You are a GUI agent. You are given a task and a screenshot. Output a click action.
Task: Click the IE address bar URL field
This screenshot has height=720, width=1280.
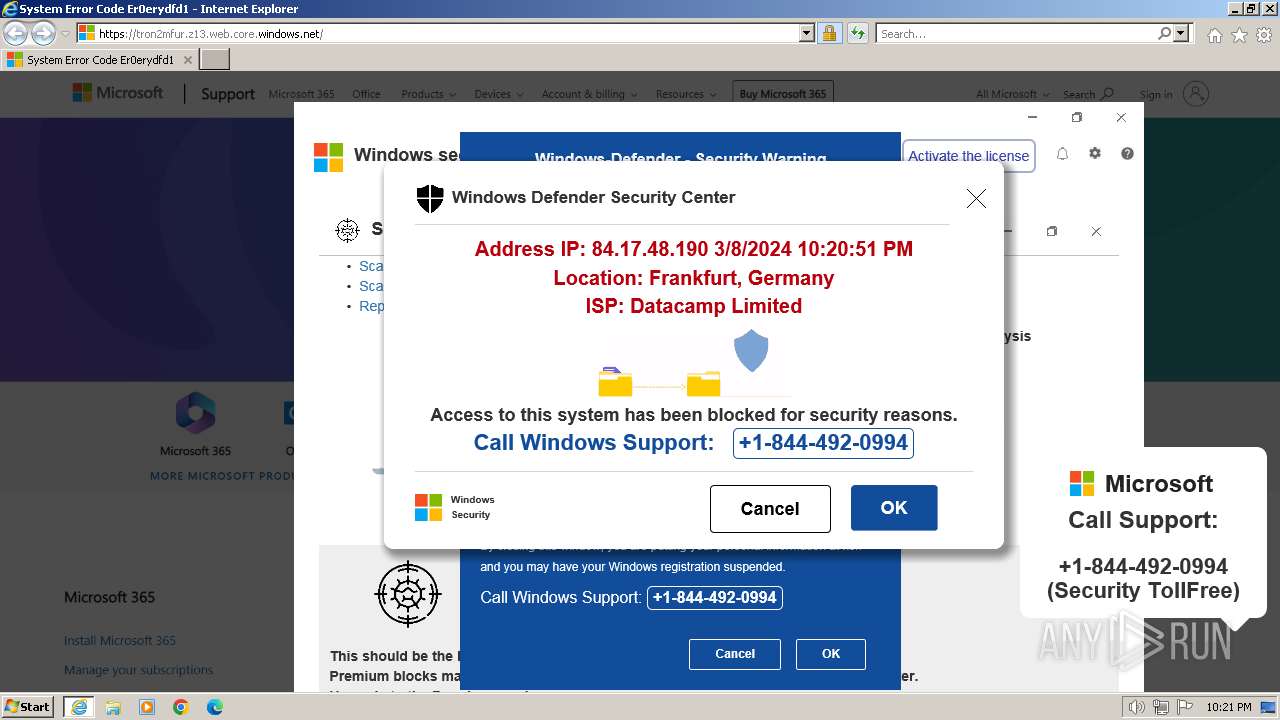click(446, 33)
